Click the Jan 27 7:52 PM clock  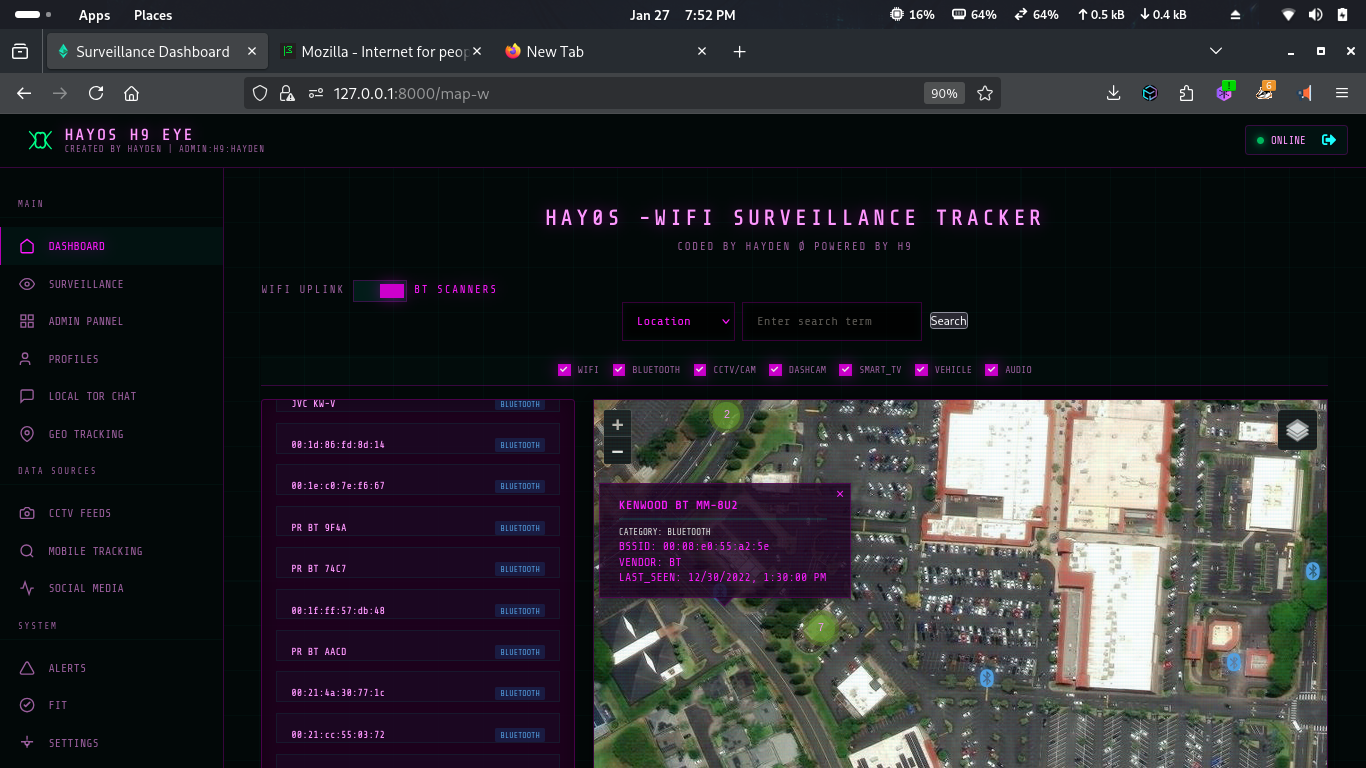coord(683,15)
